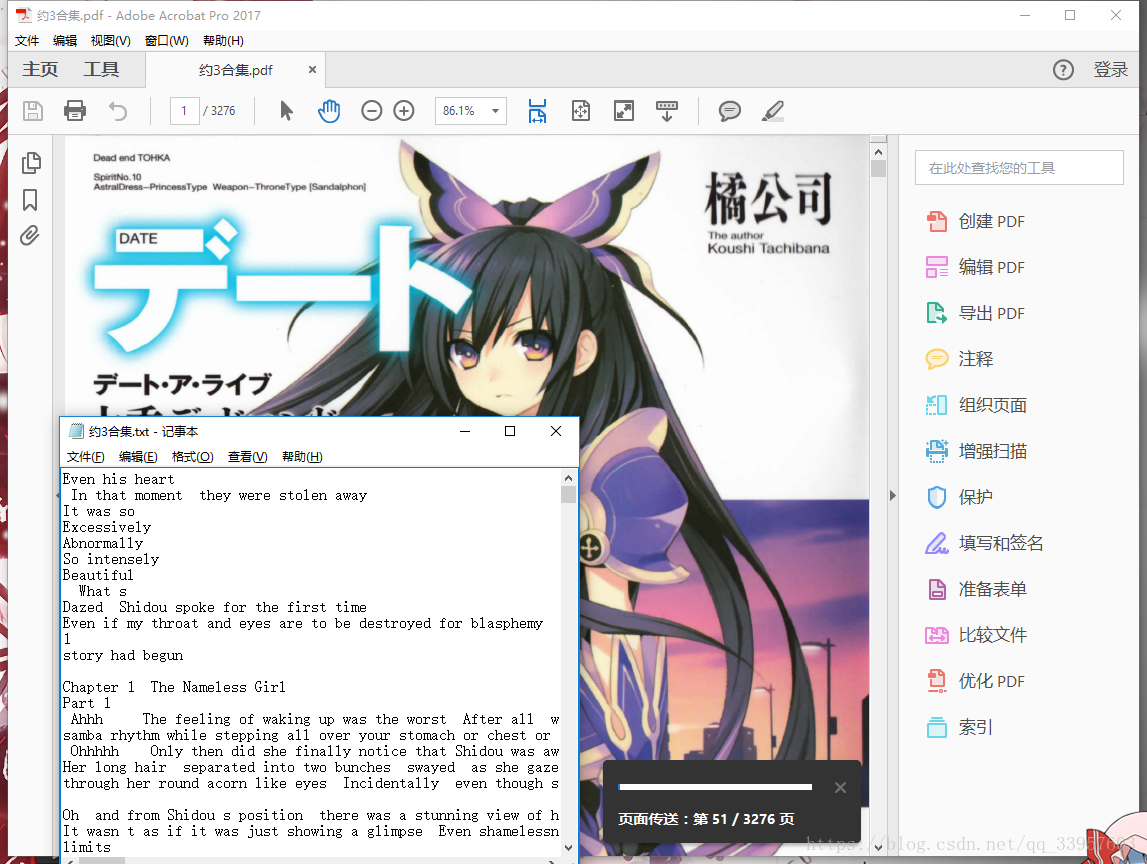Click the 'Dead end TOHKA' text on cover
Screen dimensions: 1147x864
(132, 157)
